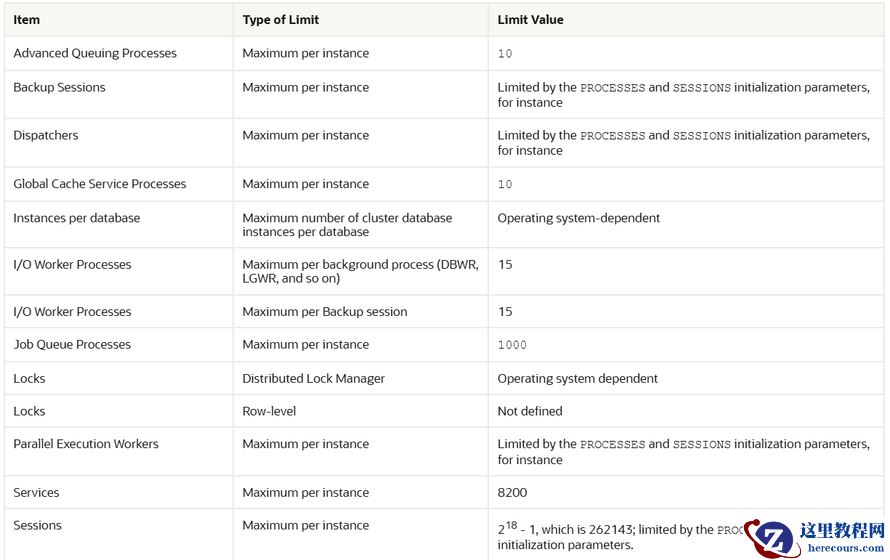Click "Global Cache Service Processes" text
The width and height of the screenshot is (890, 560).
(100, 184)
